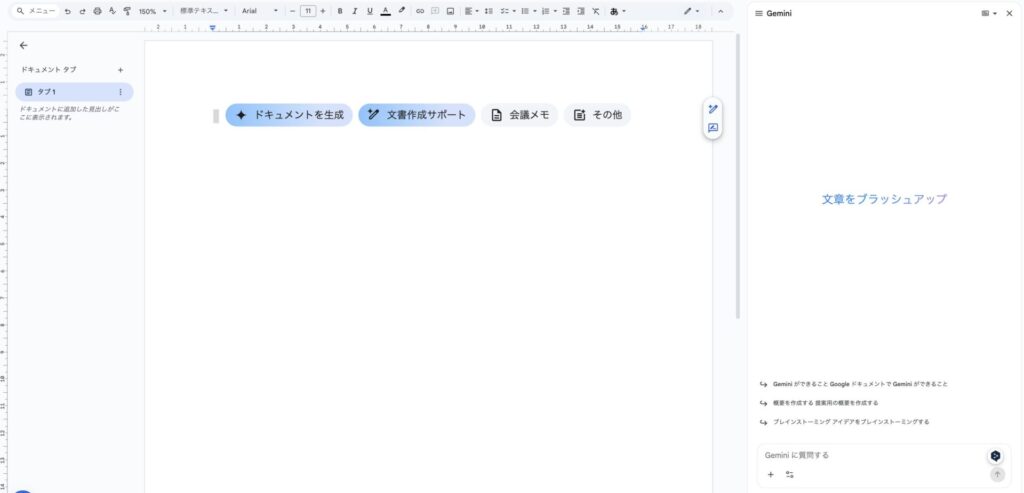Open the numbered list dropdown

(549, 11)
